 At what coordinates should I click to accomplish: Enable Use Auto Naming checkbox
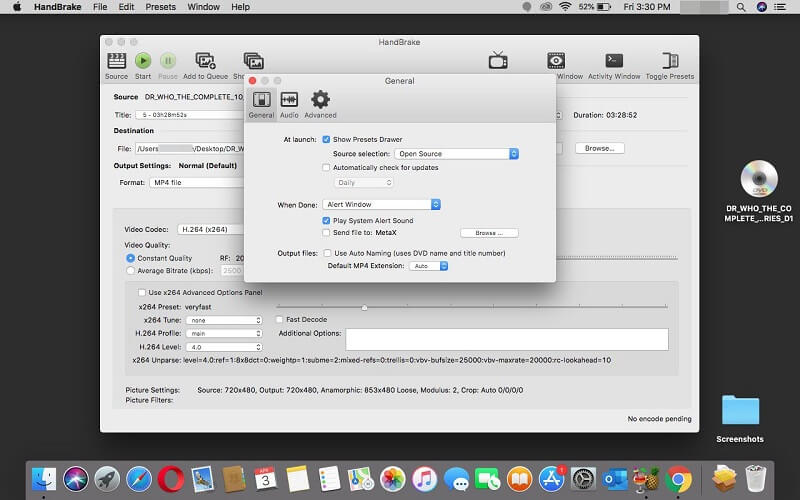pos(327,253)
